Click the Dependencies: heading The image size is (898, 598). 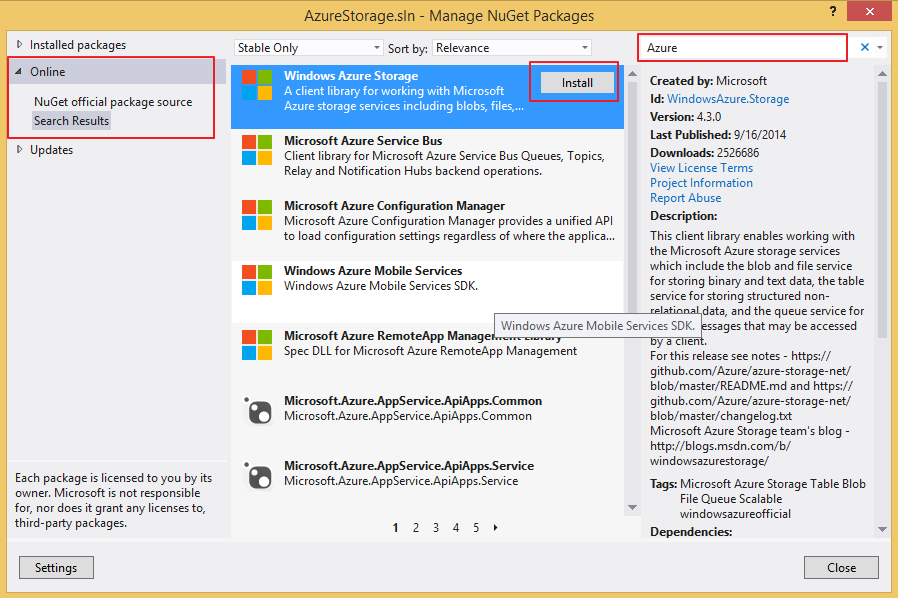(x=691, y=532)
